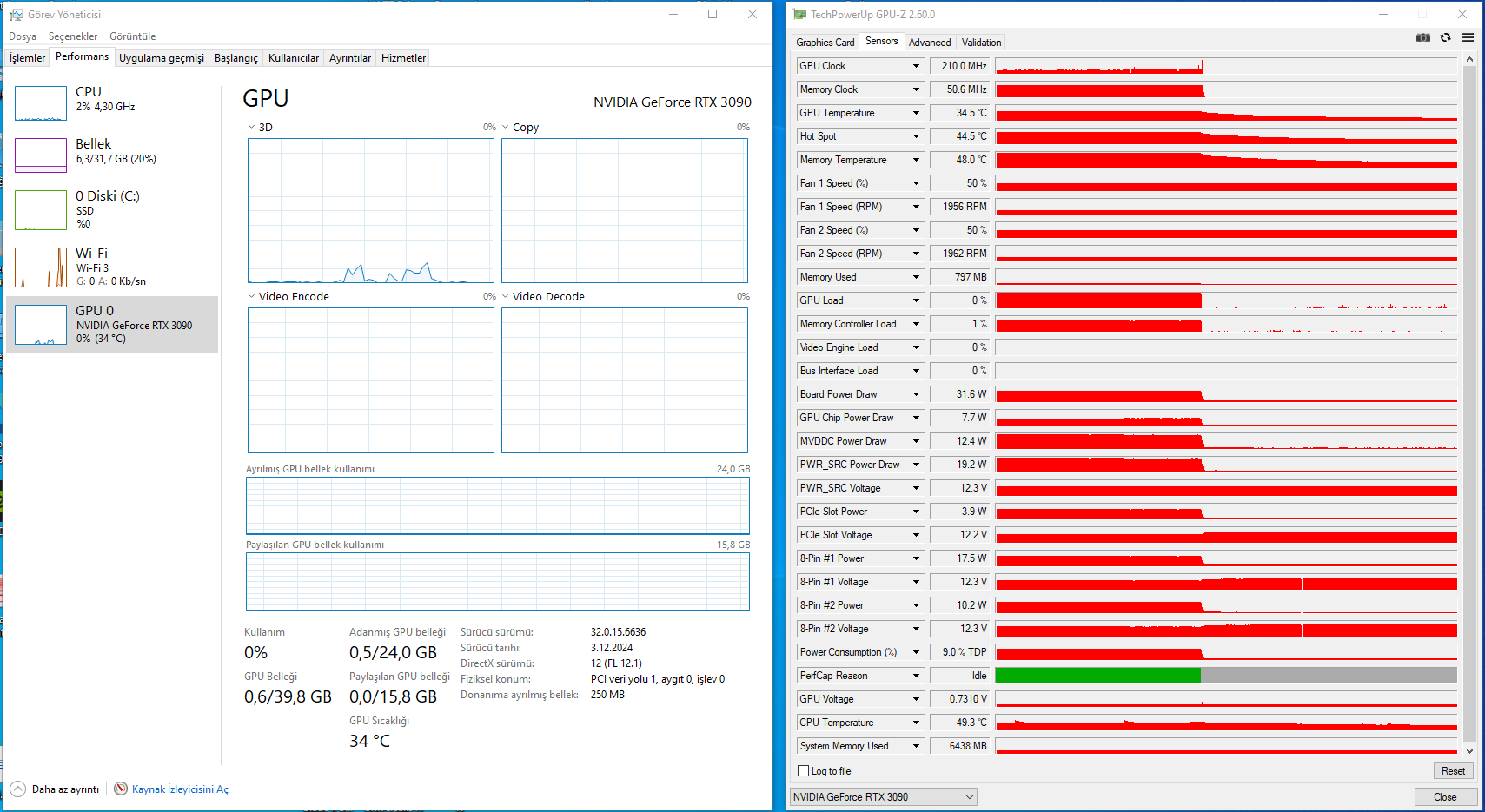
Task: Click the GPU-Z sensor list scroll-down arrow
Action: (x=1469, y=751)
